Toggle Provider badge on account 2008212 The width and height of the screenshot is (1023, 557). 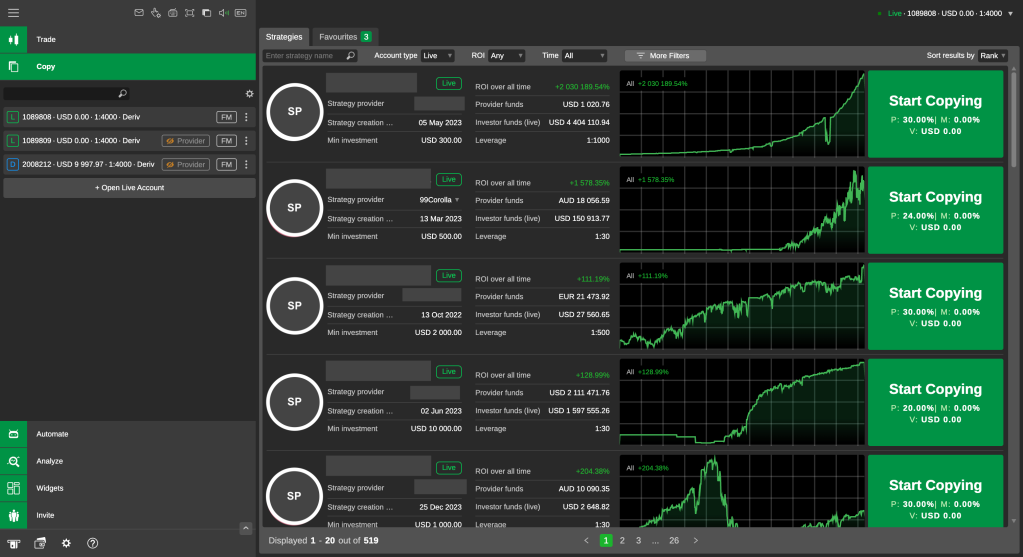tap(185, 164)
